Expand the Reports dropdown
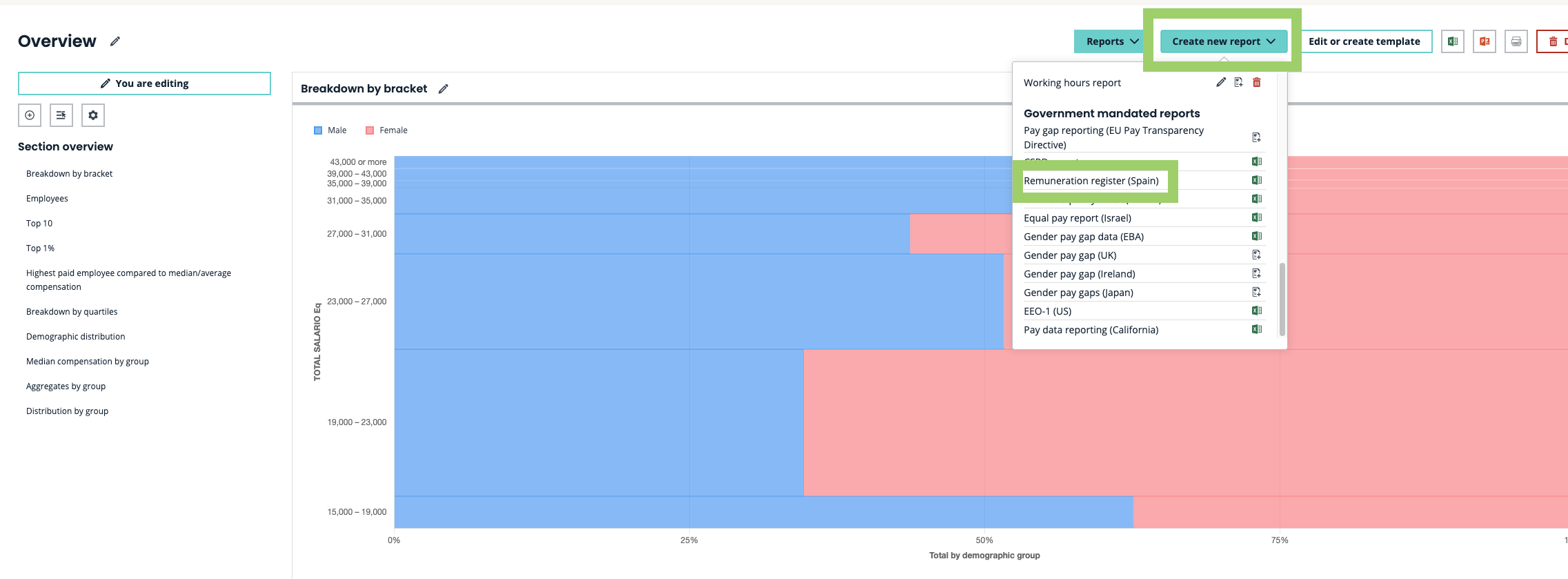 tap(1111, 41)
